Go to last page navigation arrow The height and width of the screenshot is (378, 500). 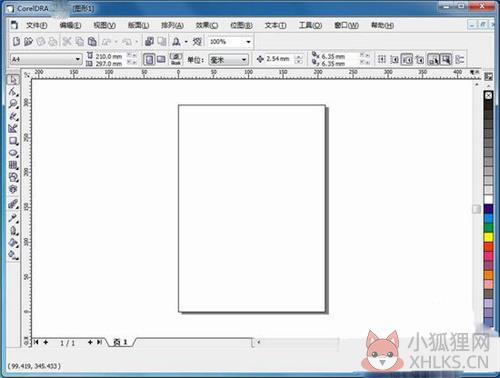99,342
